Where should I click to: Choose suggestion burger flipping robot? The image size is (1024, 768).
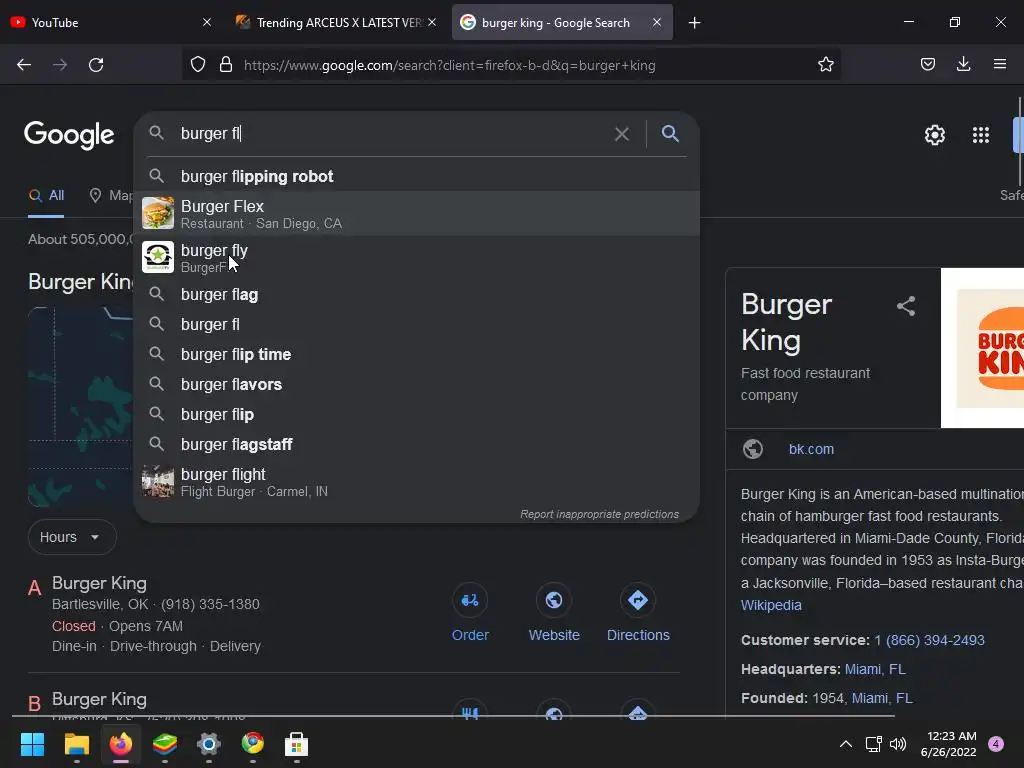coord(417,176)
